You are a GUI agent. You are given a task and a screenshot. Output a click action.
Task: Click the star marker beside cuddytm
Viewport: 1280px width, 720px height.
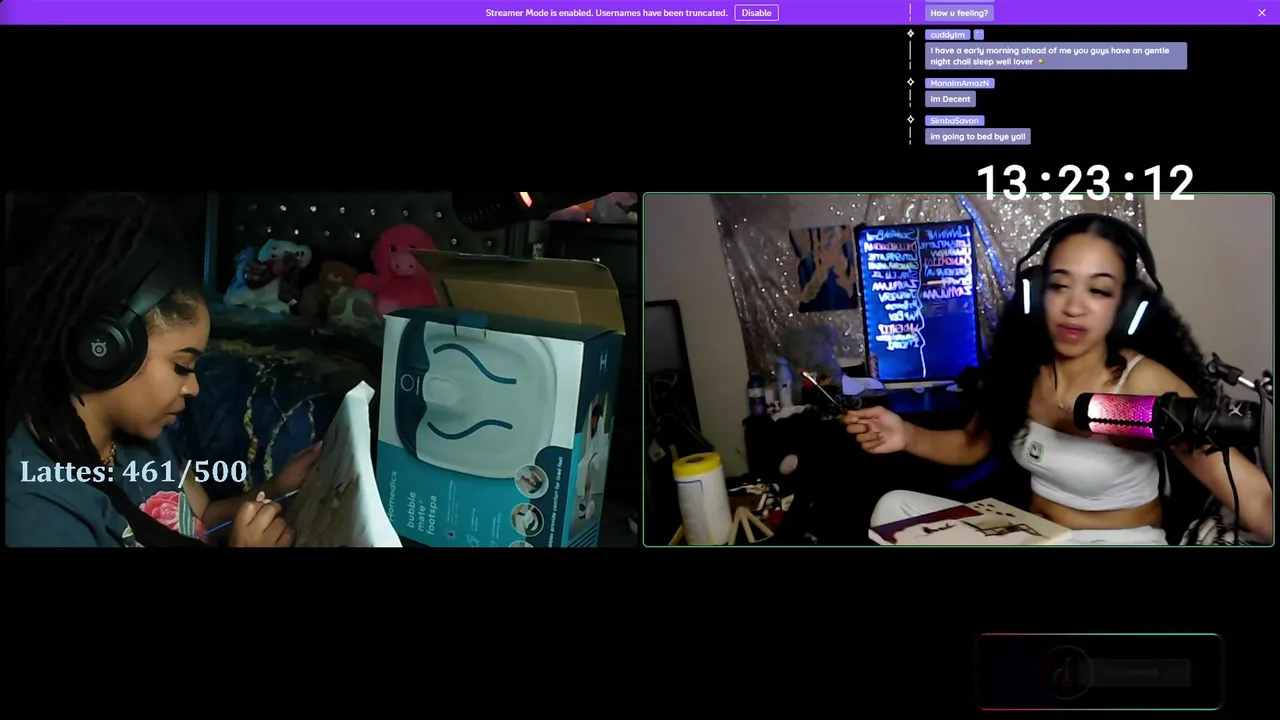(x=910, y=34)
